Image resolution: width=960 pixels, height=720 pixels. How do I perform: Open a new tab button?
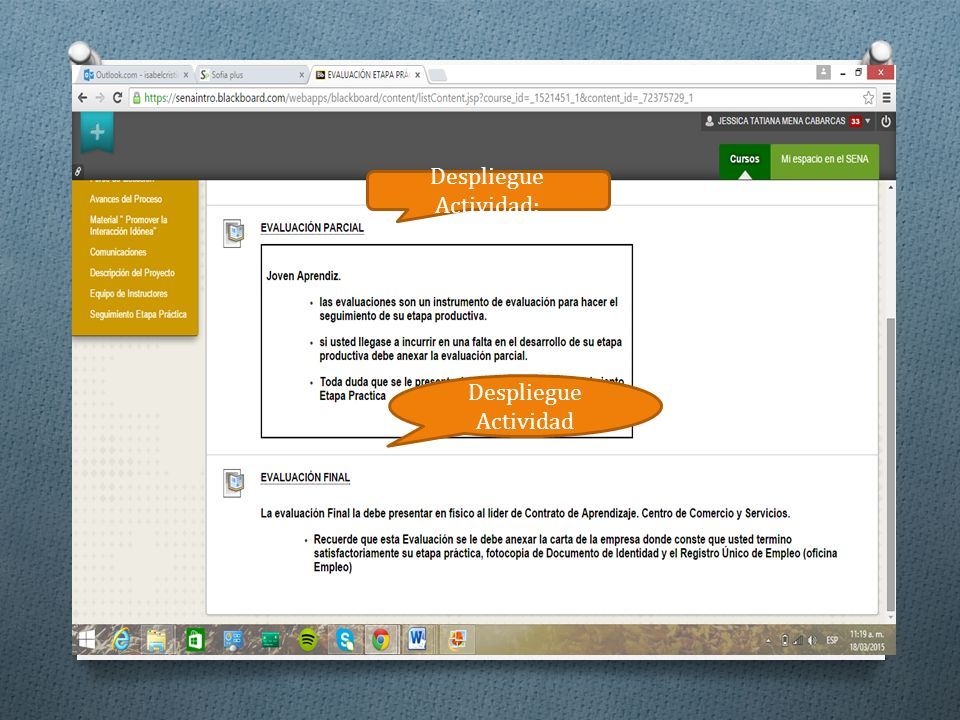coord(437,75)
